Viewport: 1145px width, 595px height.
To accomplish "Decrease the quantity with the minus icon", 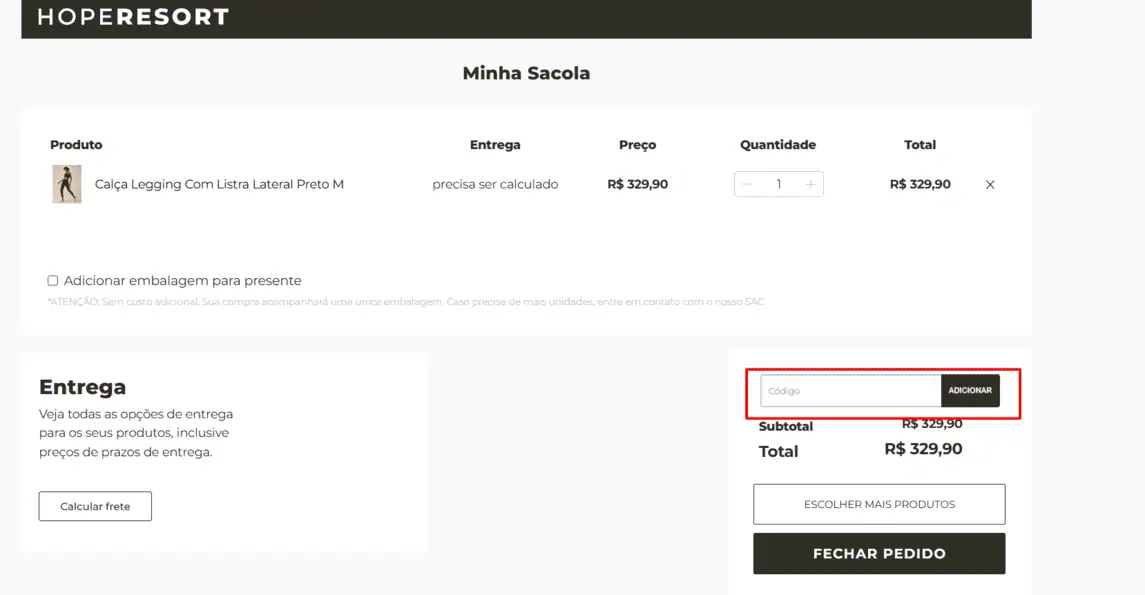I will click(746, 184).
